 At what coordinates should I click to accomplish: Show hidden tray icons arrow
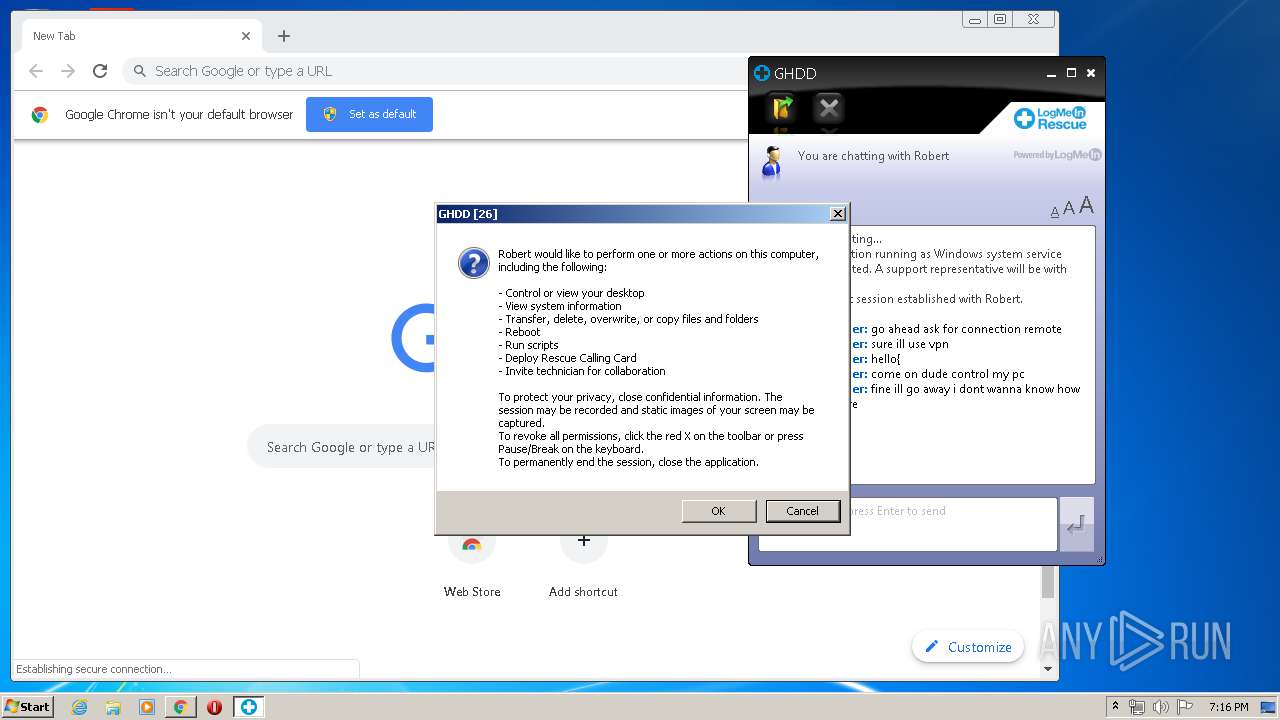1115,707
